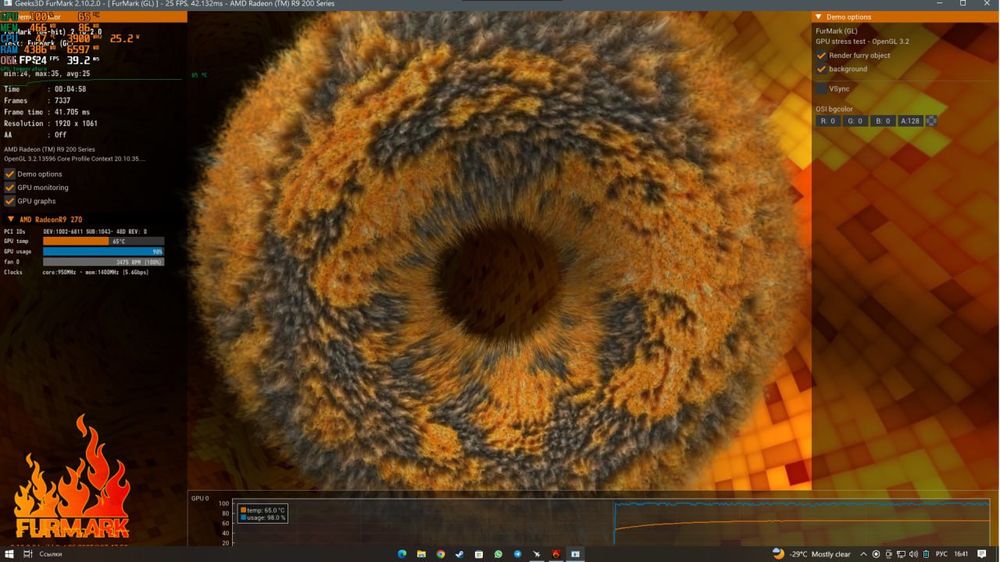Open WhatsApp from the taskbar
1000x562 pixels.
tap(498, 554)
